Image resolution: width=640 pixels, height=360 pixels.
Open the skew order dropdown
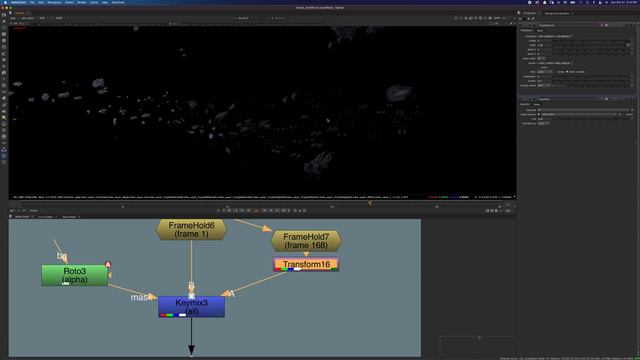541,58
